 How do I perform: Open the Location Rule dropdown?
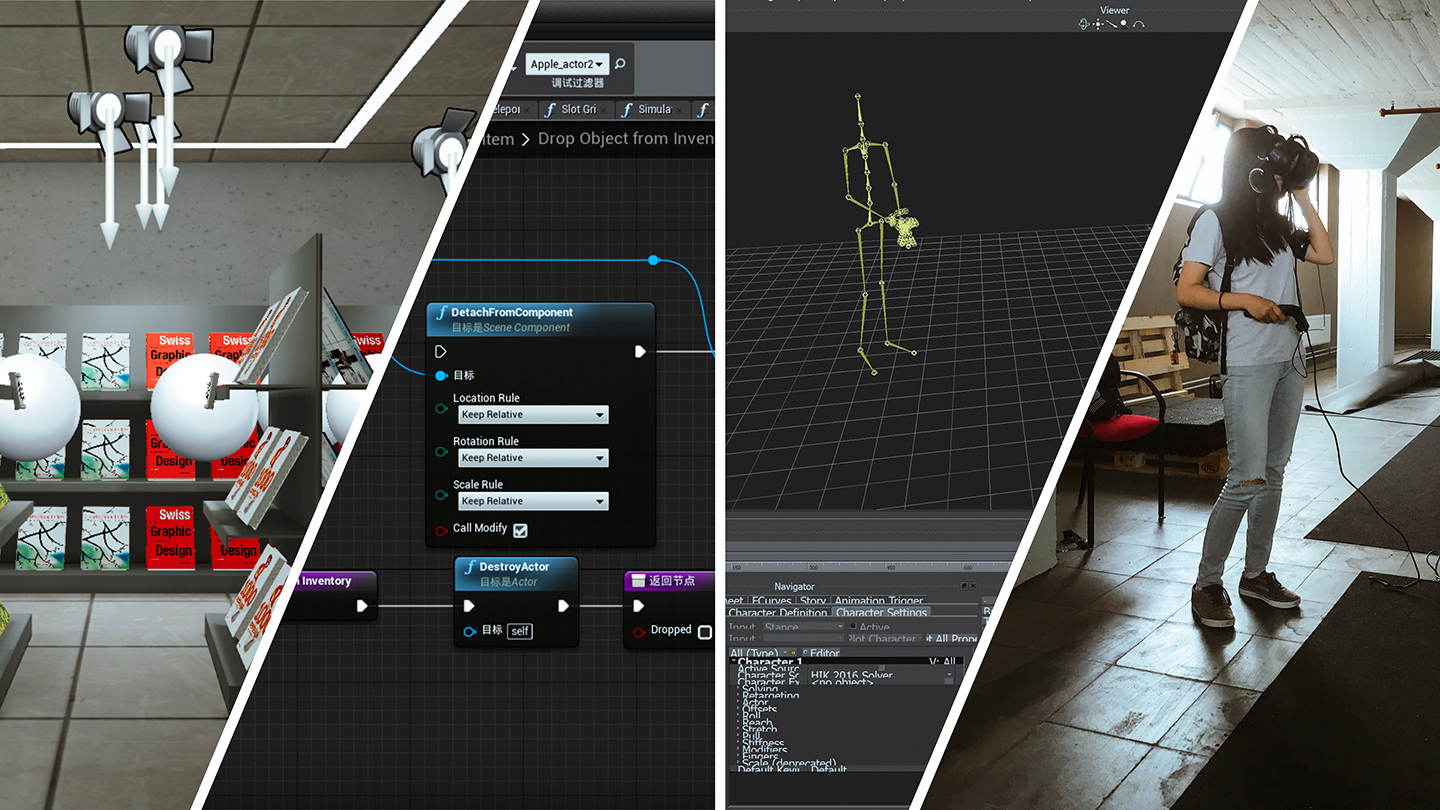pyautogui.click(x=533, y=415)
